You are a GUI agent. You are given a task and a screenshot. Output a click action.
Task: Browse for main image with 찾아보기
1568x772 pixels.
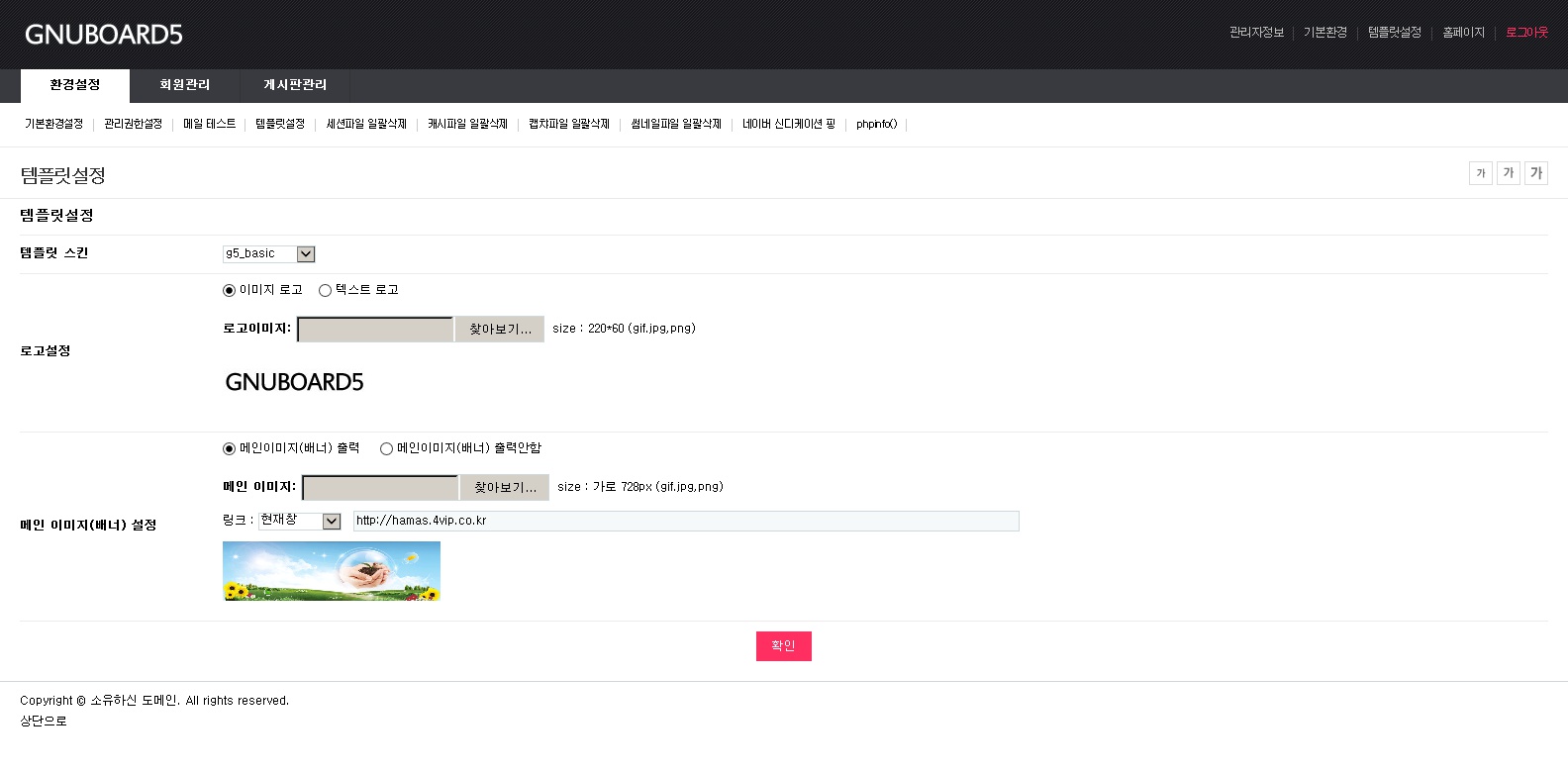[505, 488]
